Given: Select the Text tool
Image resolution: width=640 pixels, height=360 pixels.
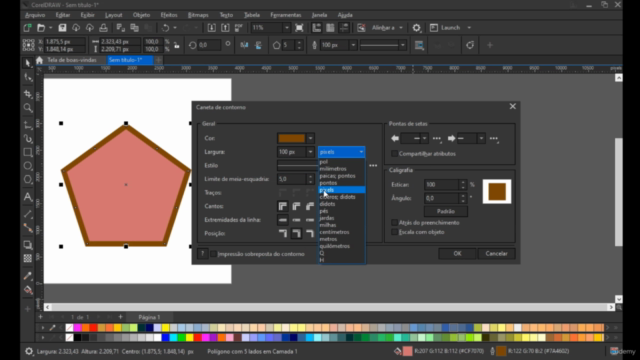Looking at the screenshot, I should click(28, 197).
